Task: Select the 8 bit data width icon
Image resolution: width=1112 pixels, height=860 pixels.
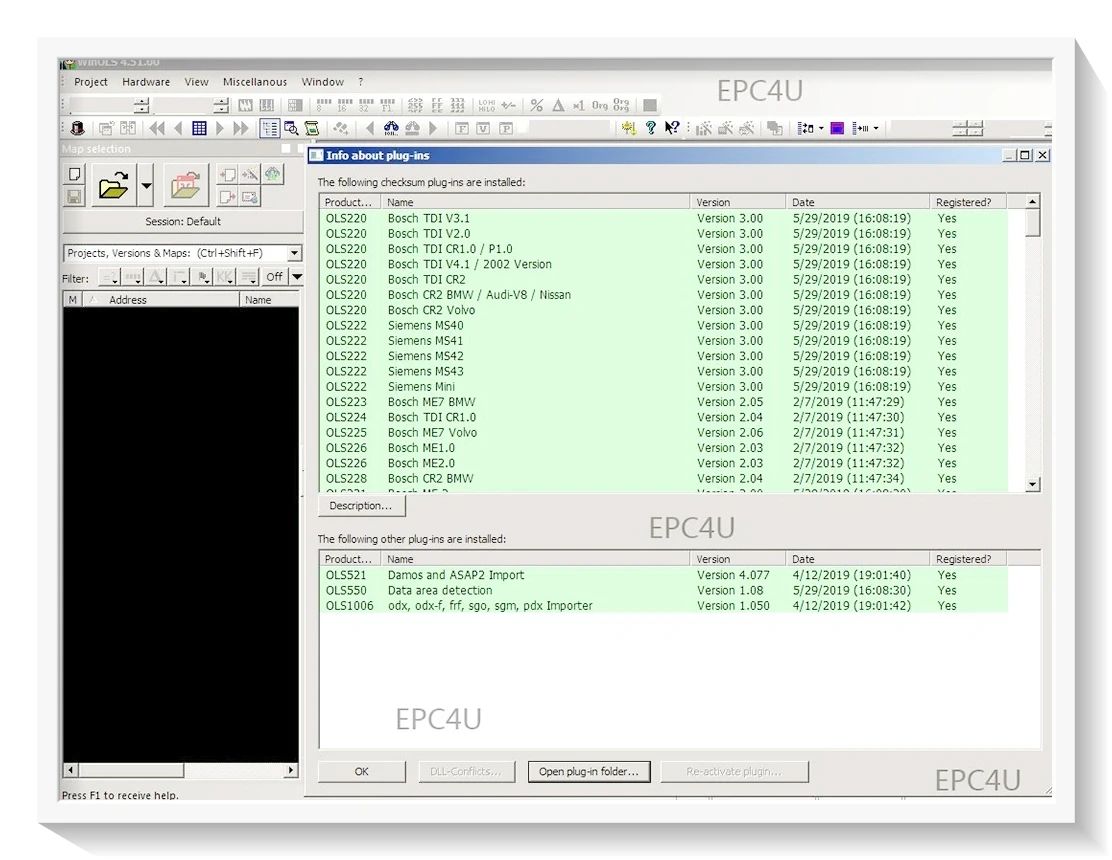Action: coord(324,106)
